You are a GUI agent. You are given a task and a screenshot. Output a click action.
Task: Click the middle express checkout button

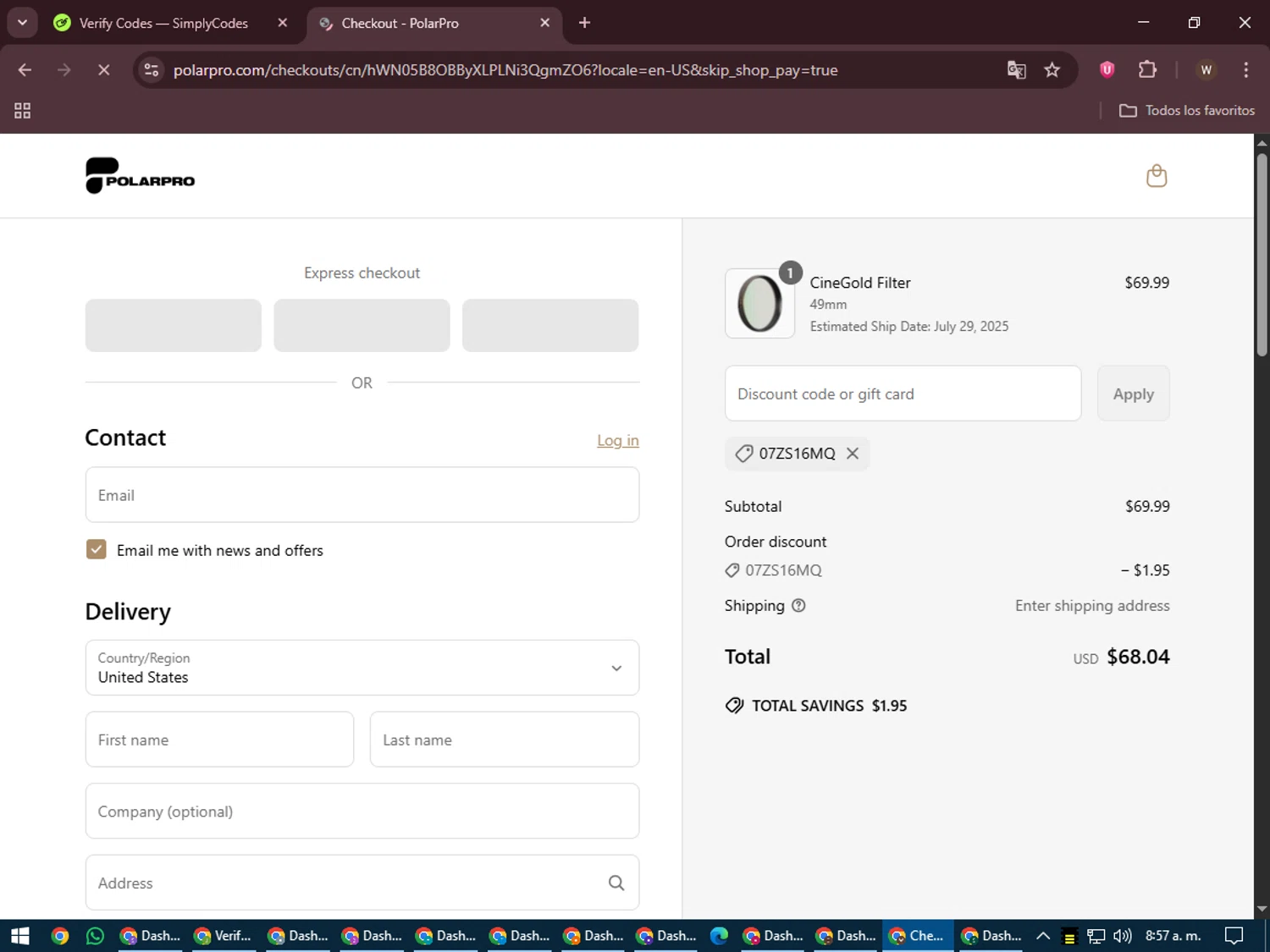tap(362, 325)
